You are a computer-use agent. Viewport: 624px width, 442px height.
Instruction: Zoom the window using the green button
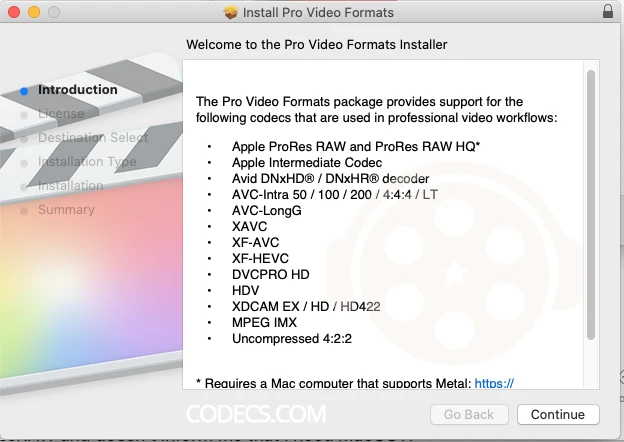tap(56, 13)
